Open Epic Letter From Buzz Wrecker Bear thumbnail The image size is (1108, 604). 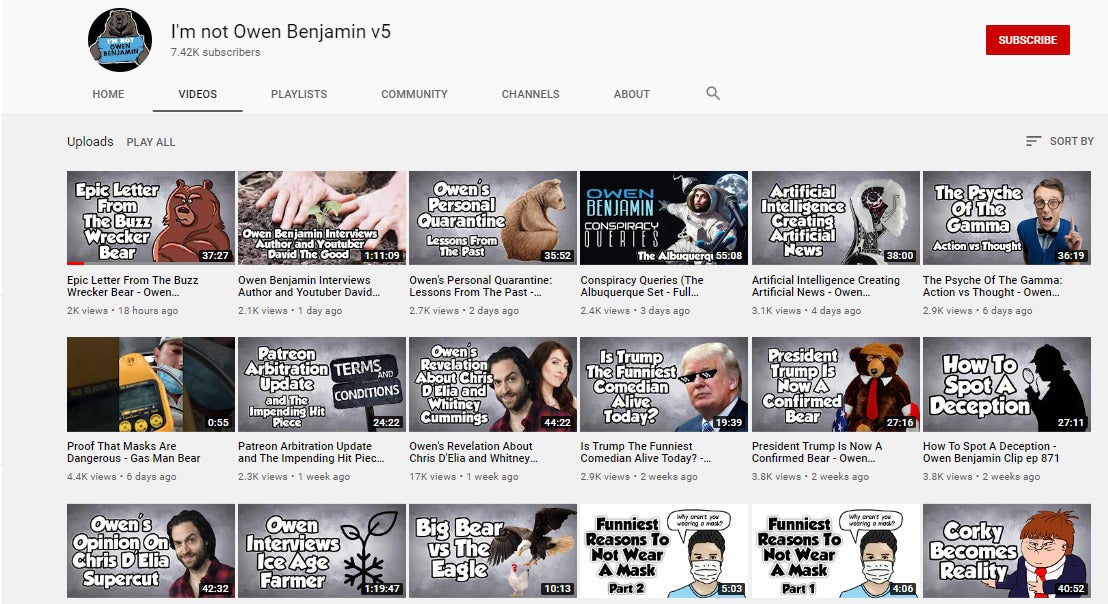pos(151,218)
